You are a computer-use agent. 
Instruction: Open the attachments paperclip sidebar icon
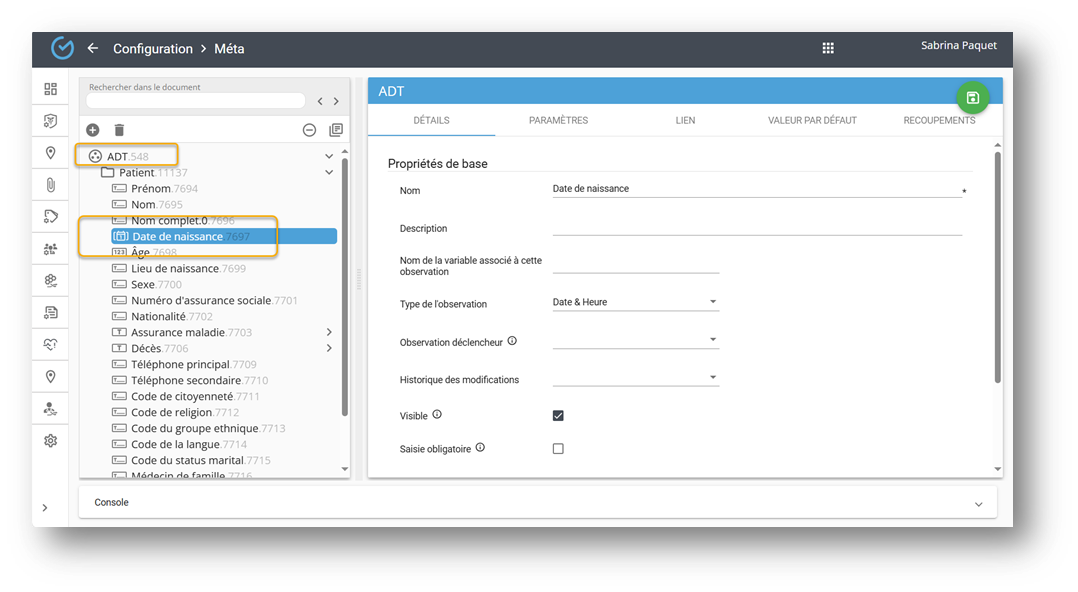[x=51, y=185]
